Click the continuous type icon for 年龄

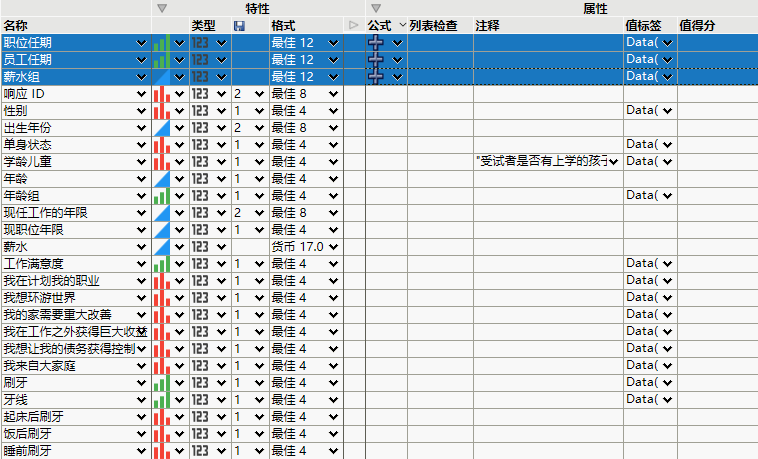tap(162, 179)
